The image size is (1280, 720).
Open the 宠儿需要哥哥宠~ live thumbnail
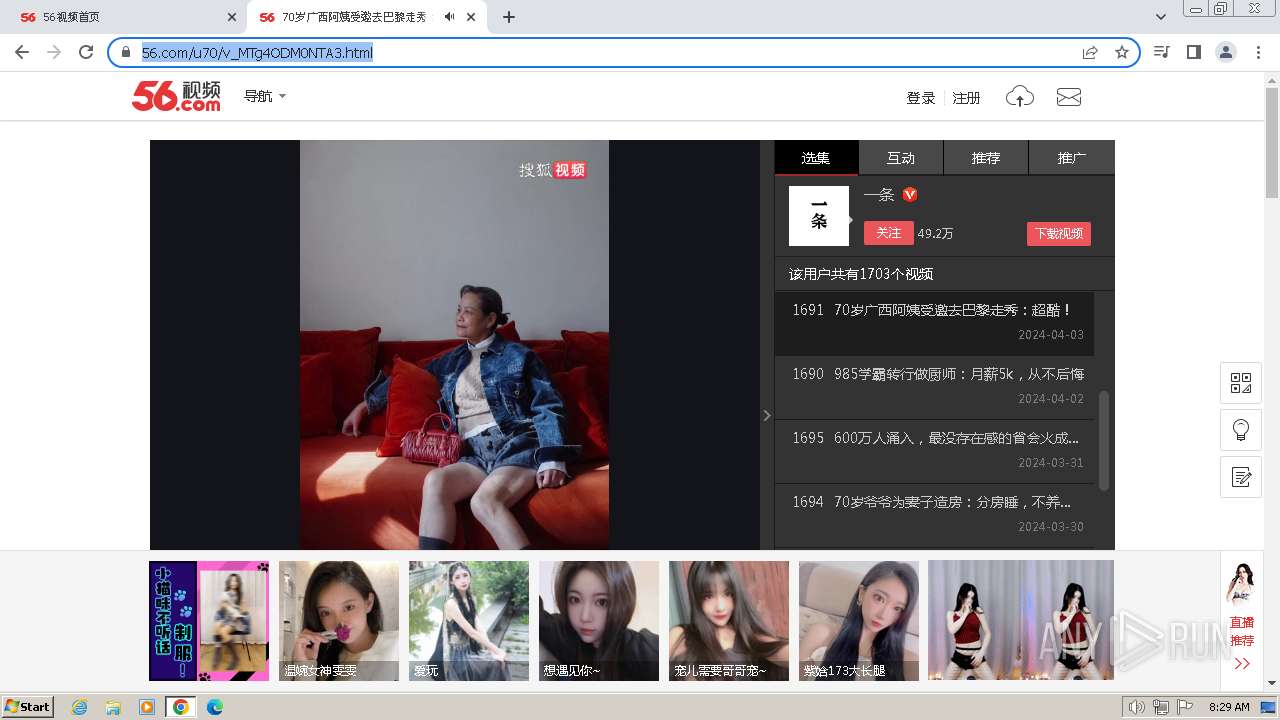click(729, 621)
